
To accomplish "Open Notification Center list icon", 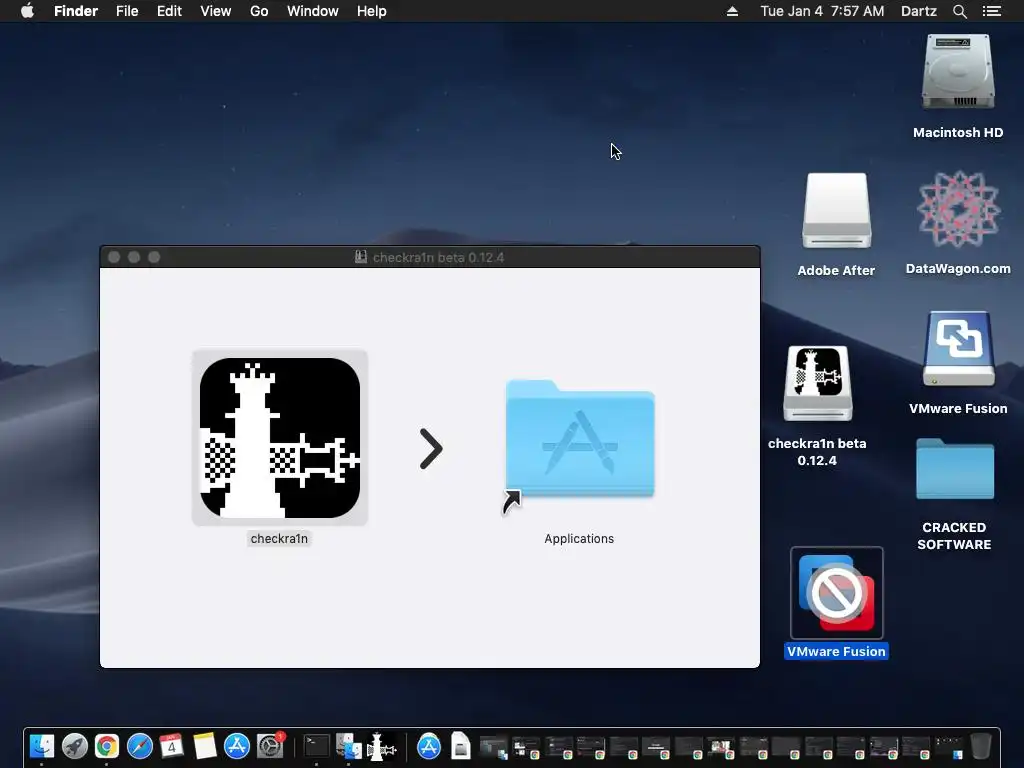I will (x=991, y=11).
